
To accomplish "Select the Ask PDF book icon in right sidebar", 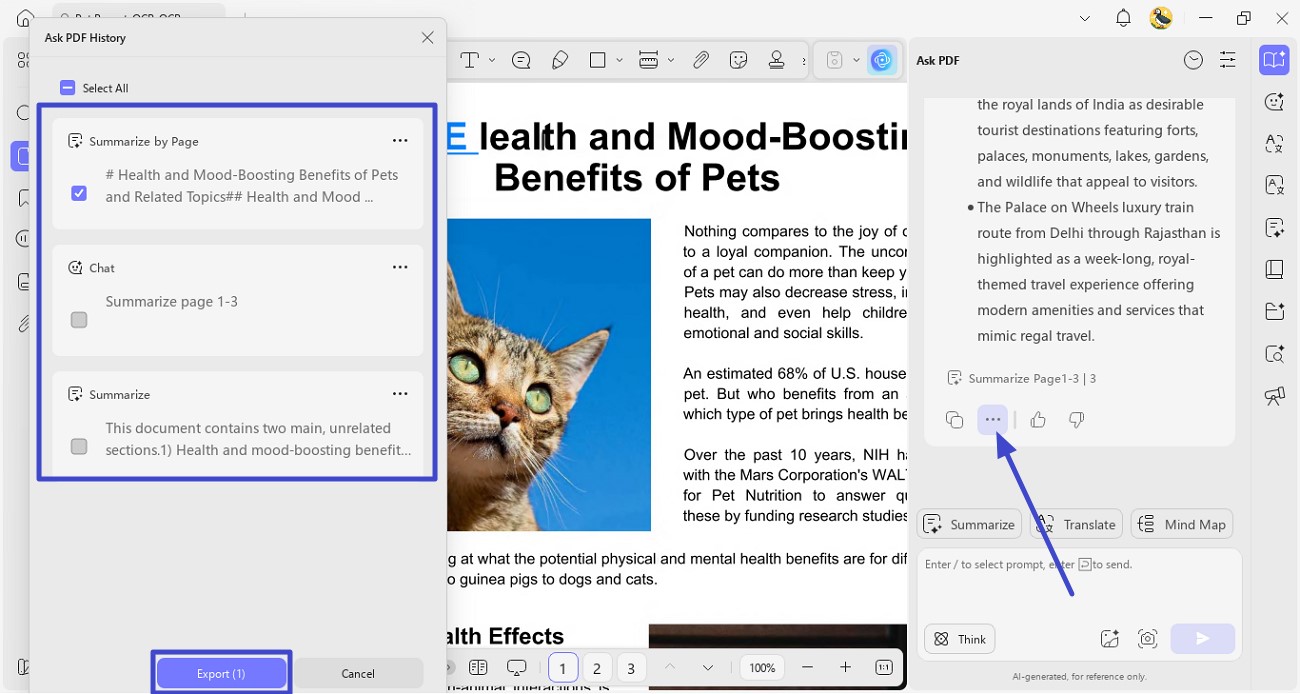I will tap(1274, 60).
